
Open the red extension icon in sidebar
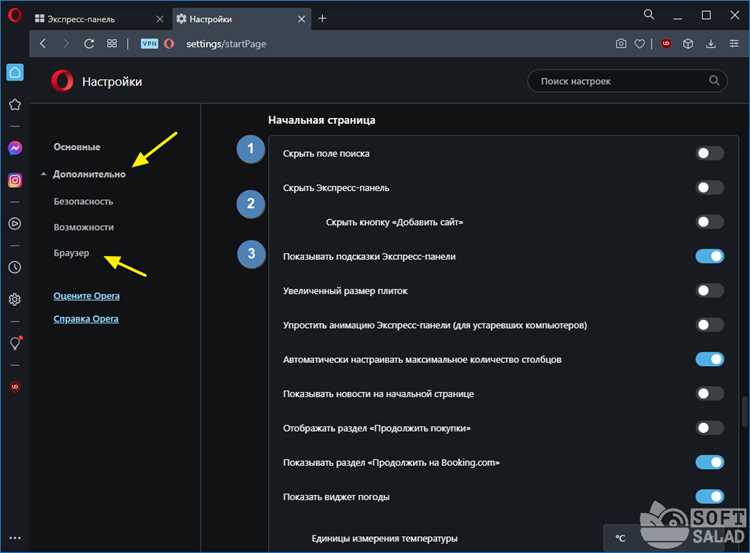click(15, 387)
